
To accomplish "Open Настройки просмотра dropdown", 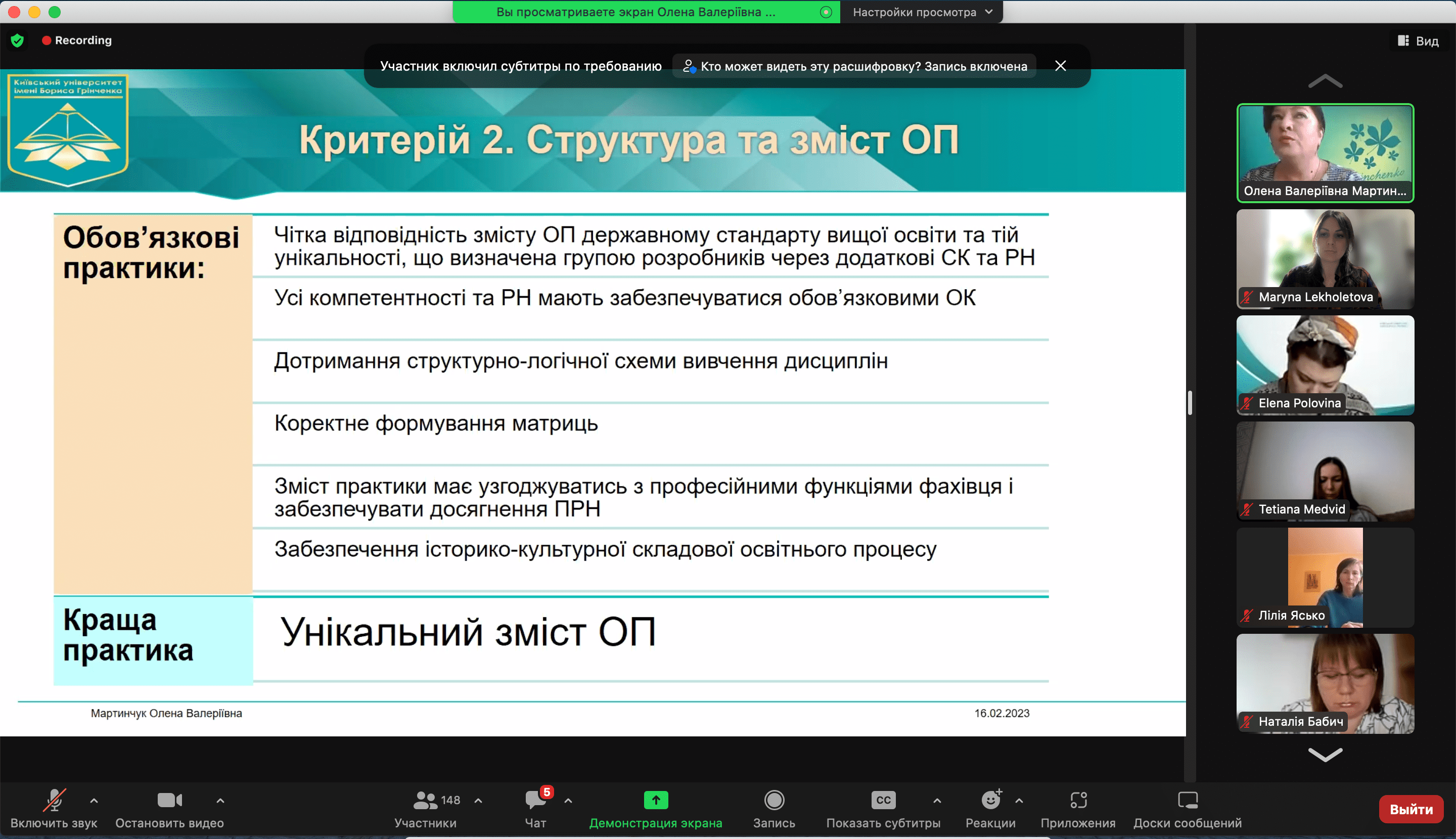I will click(922, 12).
